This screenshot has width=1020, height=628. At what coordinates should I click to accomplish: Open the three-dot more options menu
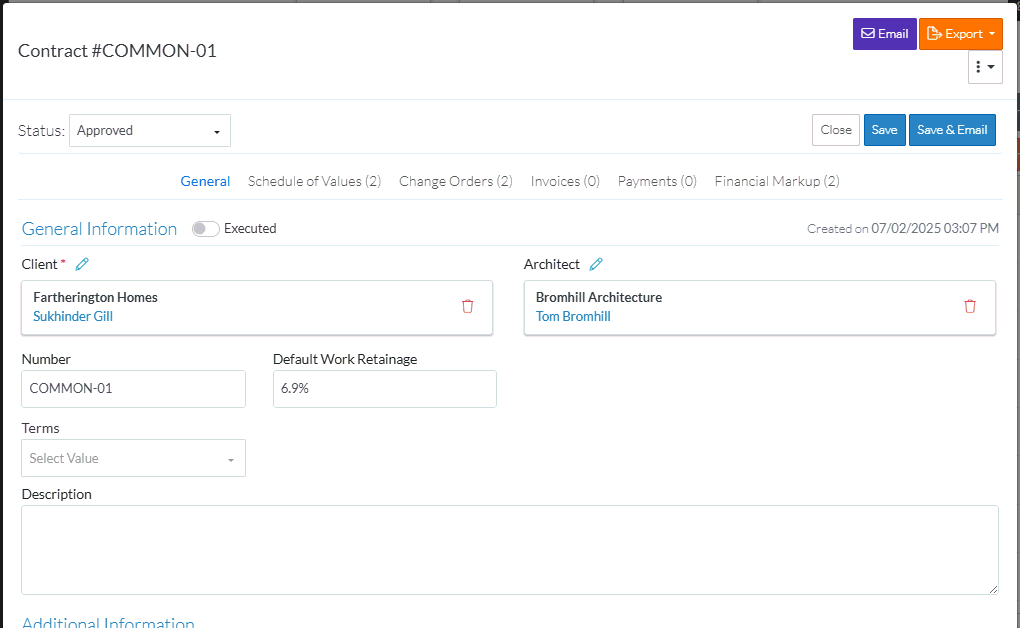985,67
